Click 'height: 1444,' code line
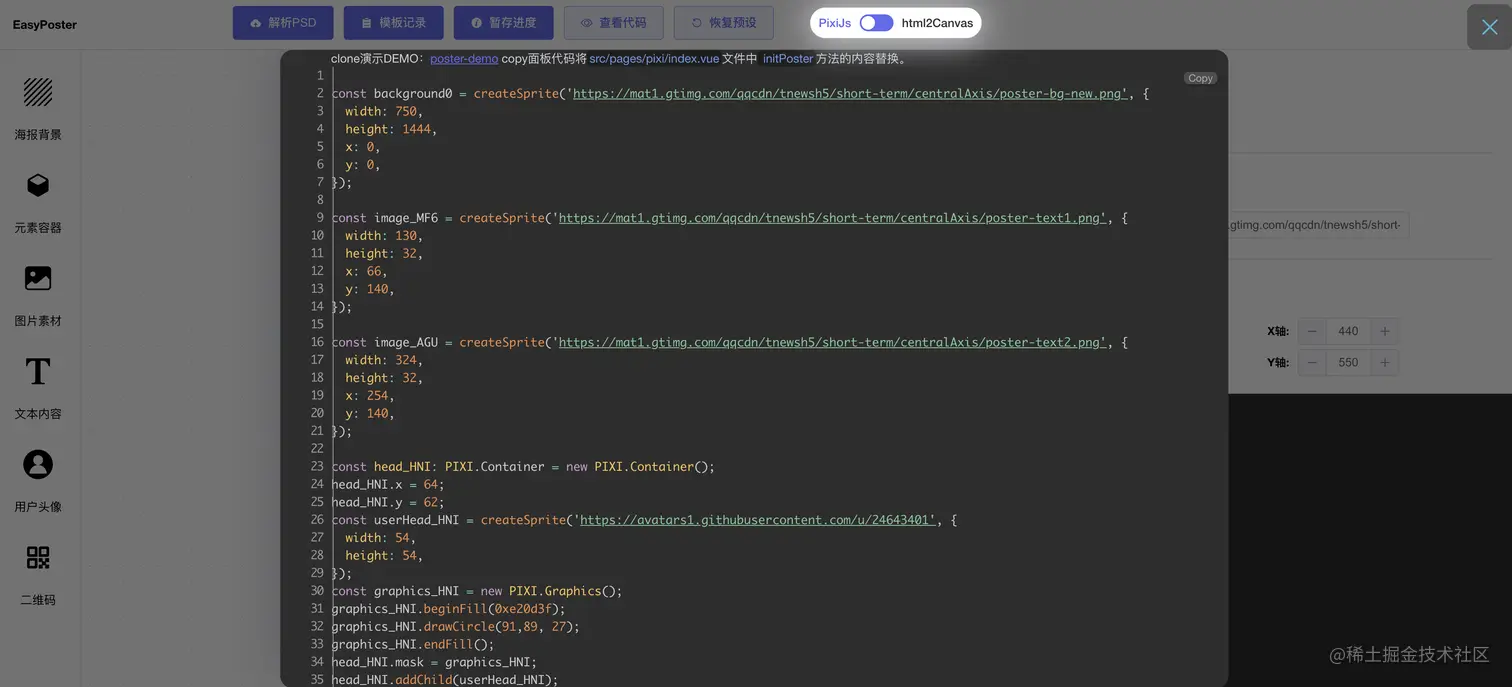 391,129
